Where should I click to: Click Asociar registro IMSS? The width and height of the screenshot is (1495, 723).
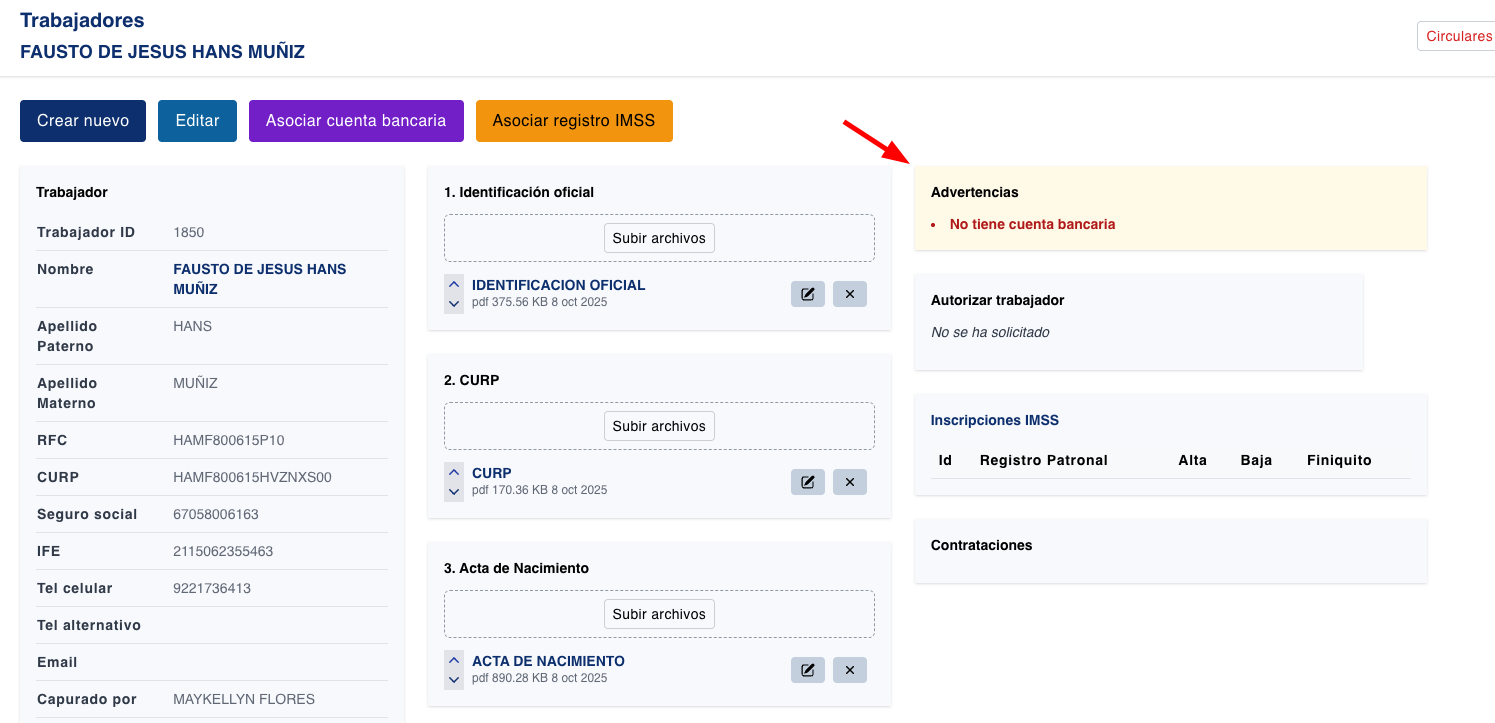[x=574, y=120]
